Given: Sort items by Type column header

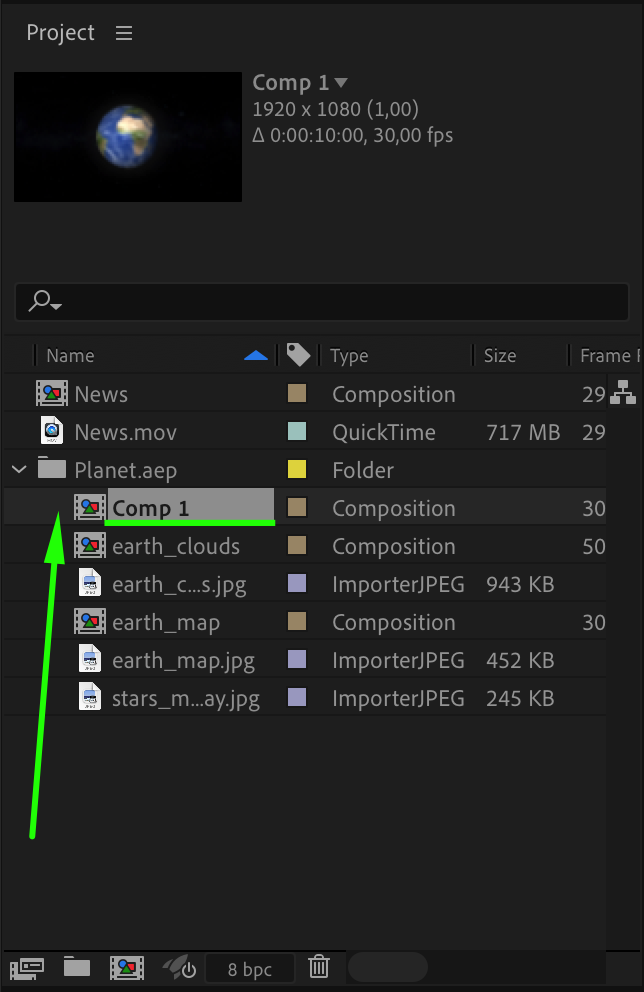Looking at the screenshot, I should (349, 356).
